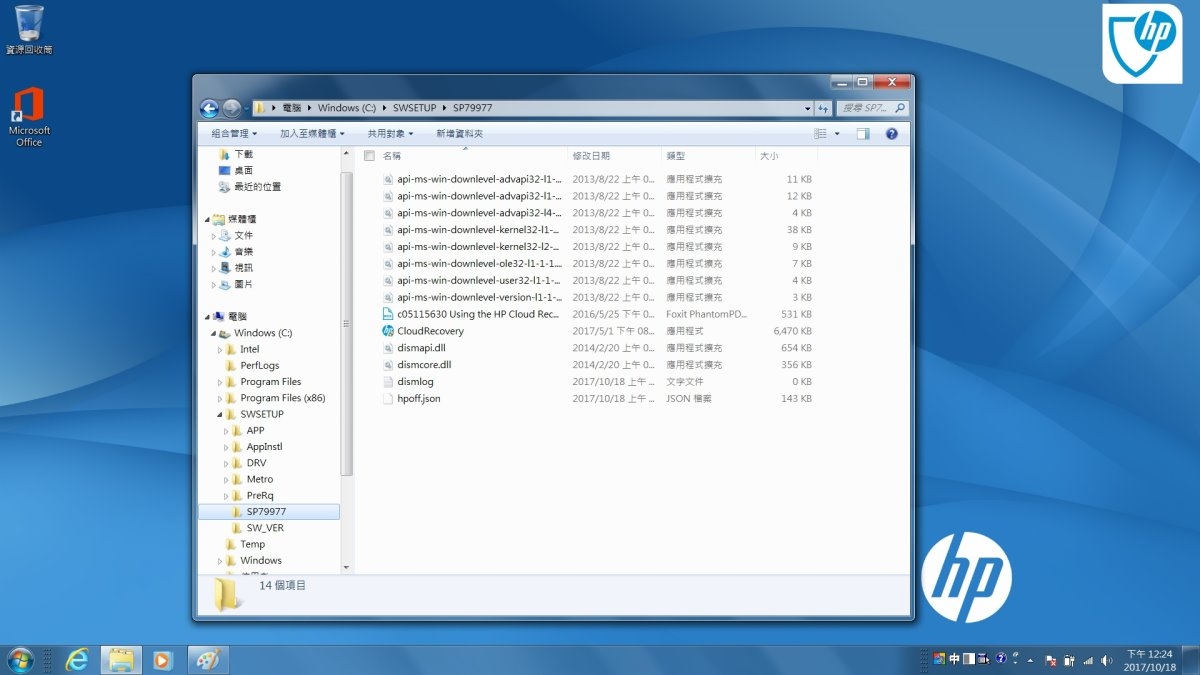Viewport: 1200px width, 675px height.
Task: Open the view options dropdown arrow
Action: [x=837, y=133]
